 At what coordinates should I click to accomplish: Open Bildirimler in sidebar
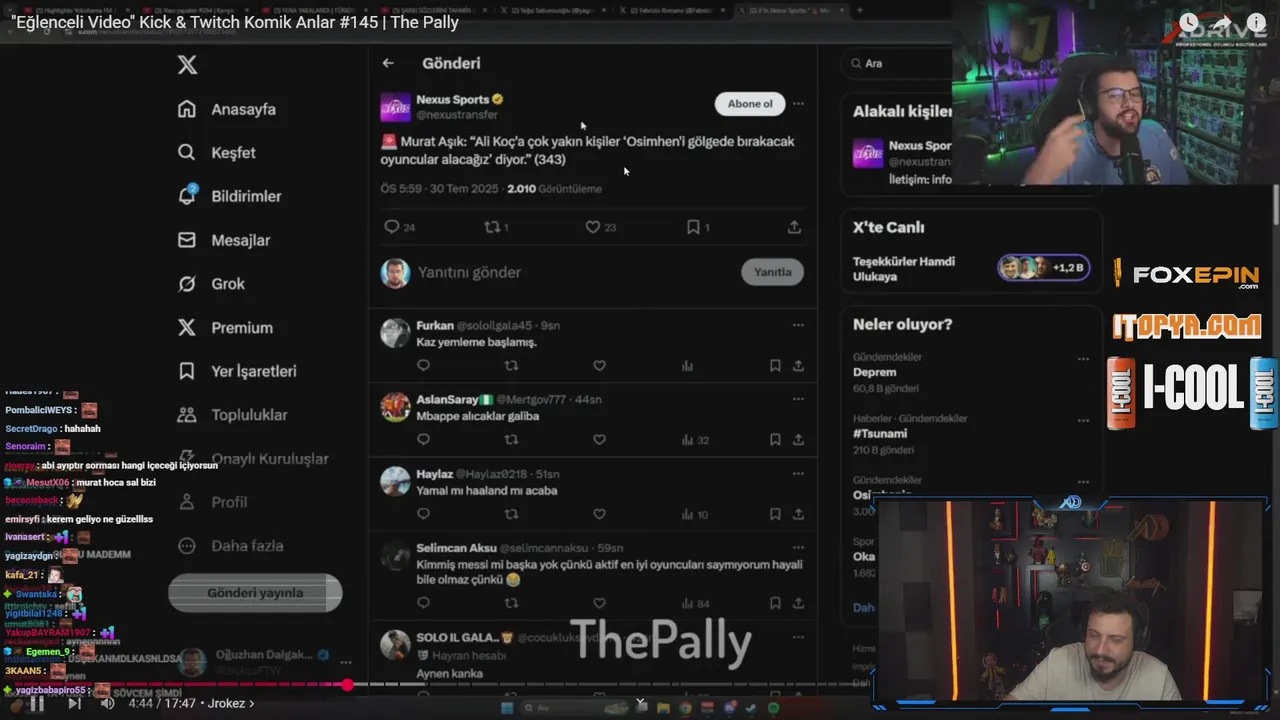(x=229, y=196)
